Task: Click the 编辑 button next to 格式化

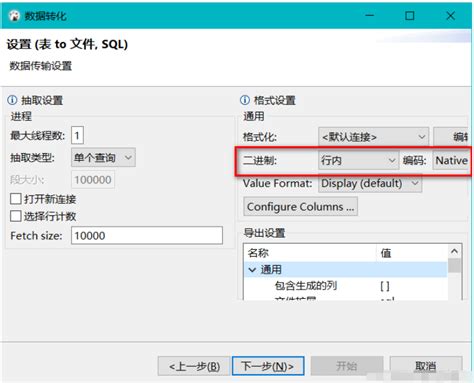Action: 451,137
